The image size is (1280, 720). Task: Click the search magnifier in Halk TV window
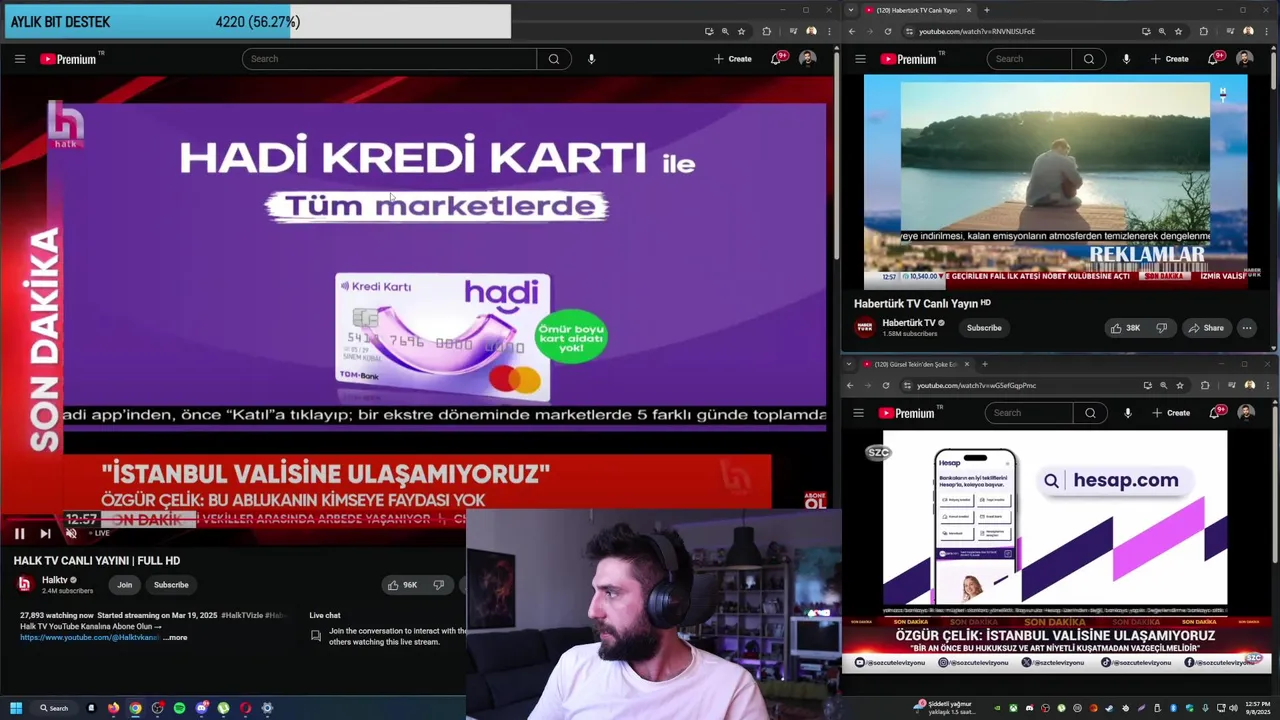point(554,59)
